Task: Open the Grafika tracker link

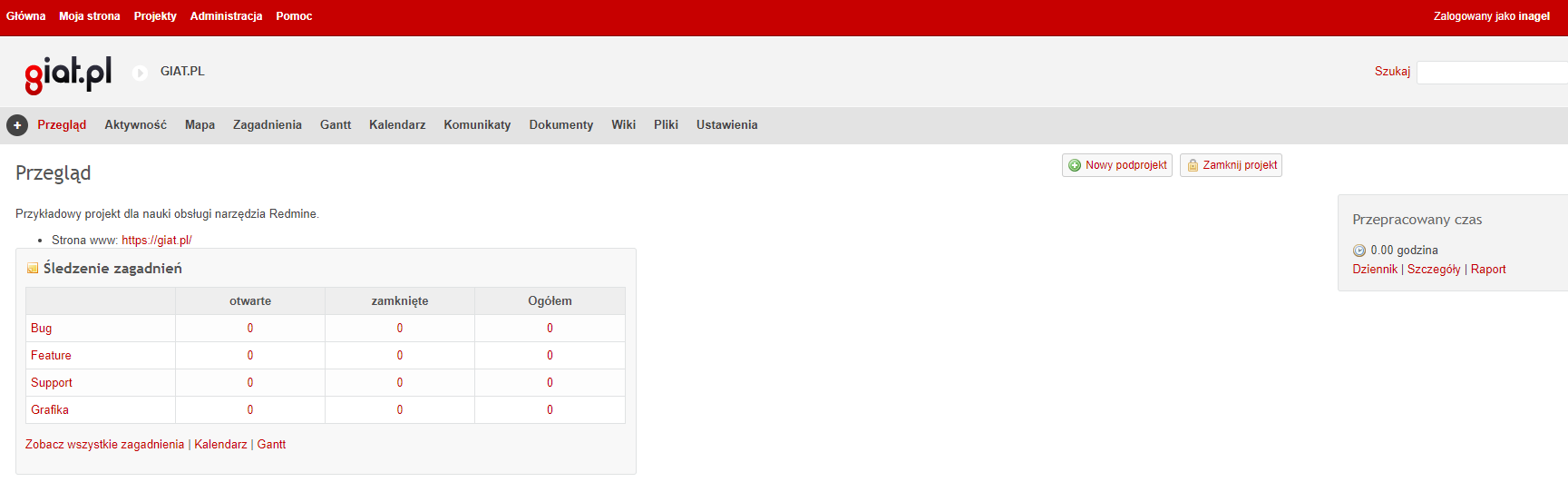Action: pos(50,410)
